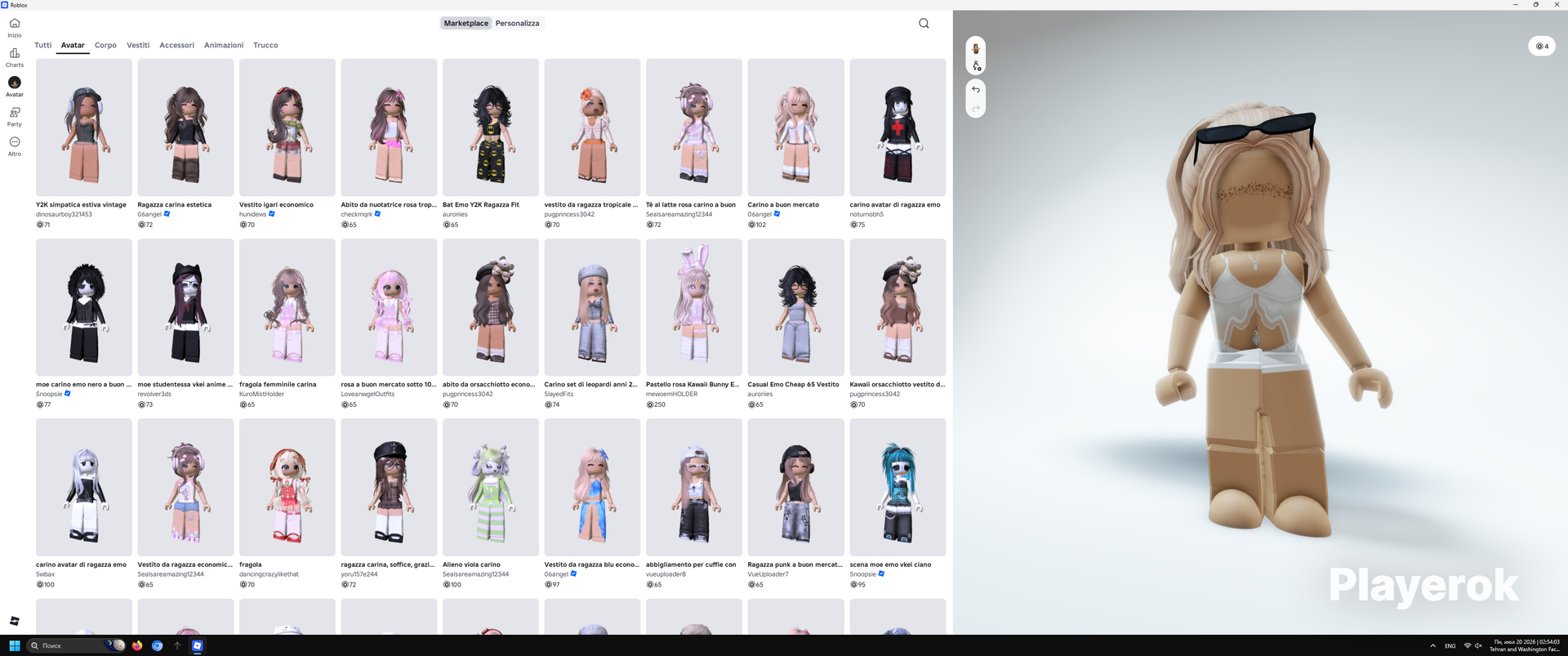Click the title 'Vestito igari economico'

276,205
